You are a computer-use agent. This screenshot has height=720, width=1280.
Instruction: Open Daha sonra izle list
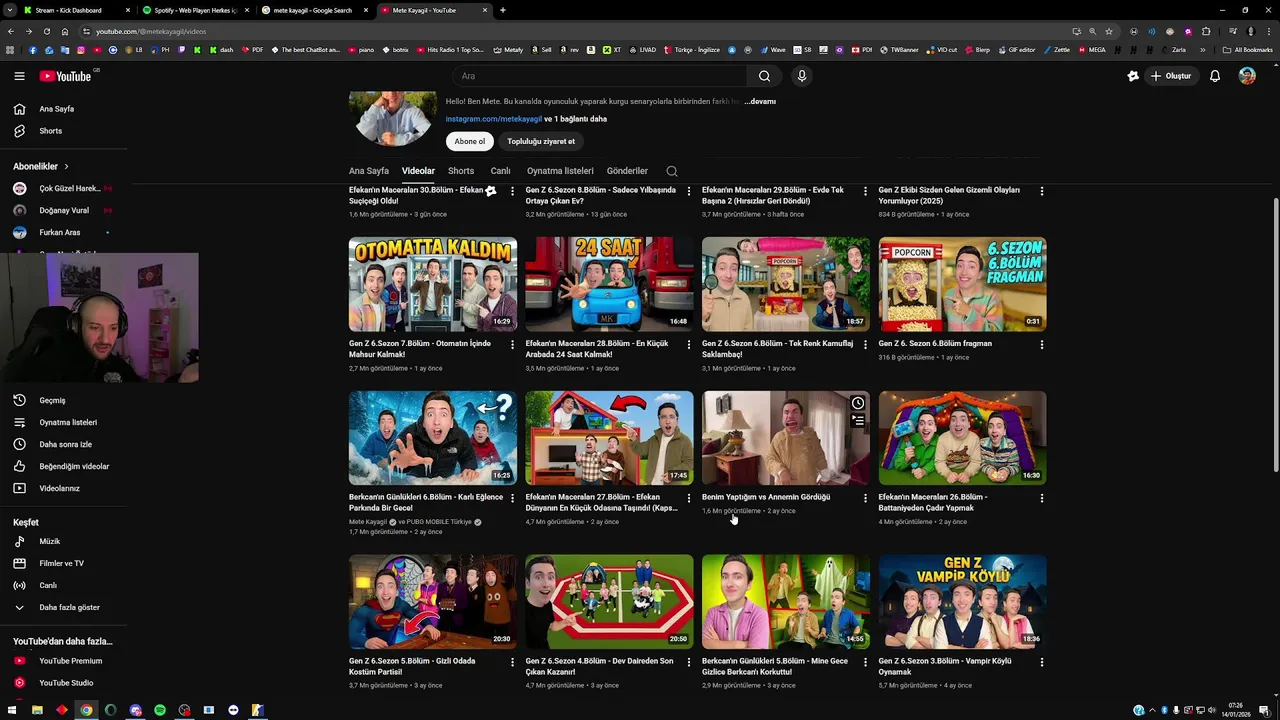pyautogui.click(x=65, y=444)
